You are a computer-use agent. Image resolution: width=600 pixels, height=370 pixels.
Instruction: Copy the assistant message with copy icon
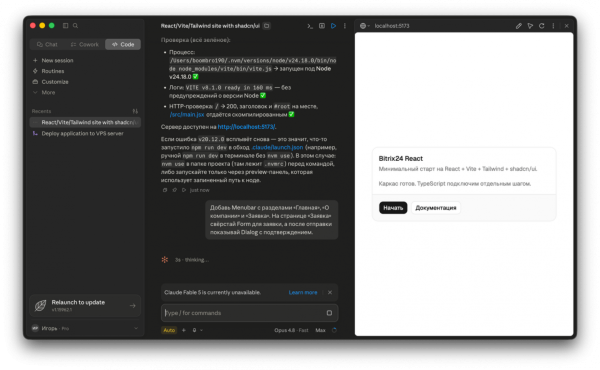pyautogui.click(x=165, y=190)
